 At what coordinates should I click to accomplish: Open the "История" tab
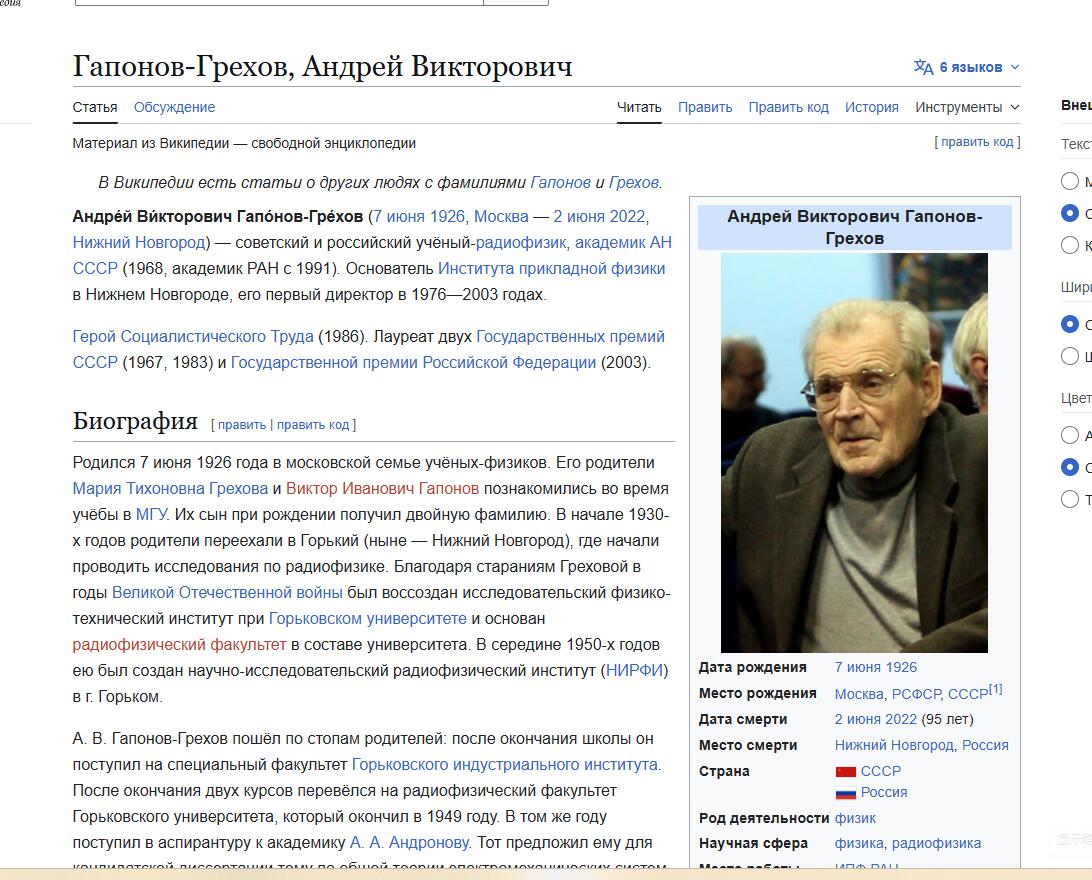(871, 107)
